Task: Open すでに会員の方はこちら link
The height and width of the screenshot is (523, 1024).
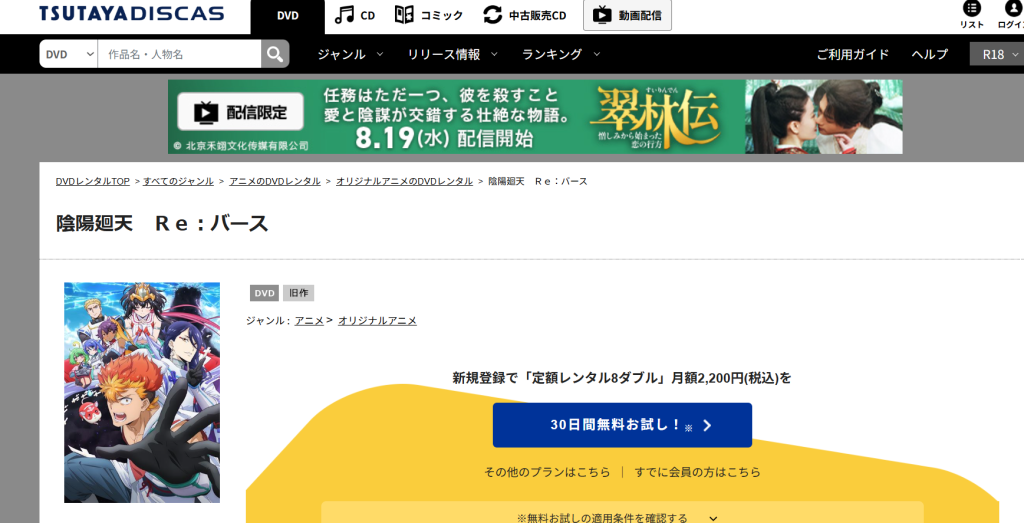Action: pos(697,472)
